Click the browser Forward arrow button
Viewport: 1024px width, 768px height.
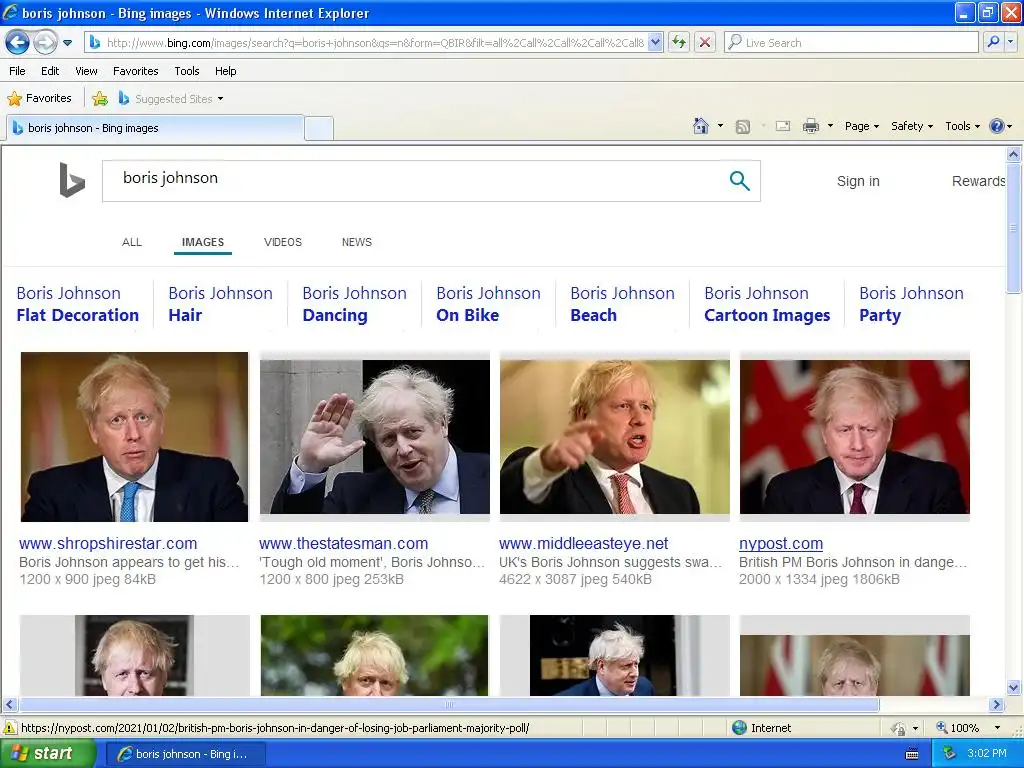45,43
